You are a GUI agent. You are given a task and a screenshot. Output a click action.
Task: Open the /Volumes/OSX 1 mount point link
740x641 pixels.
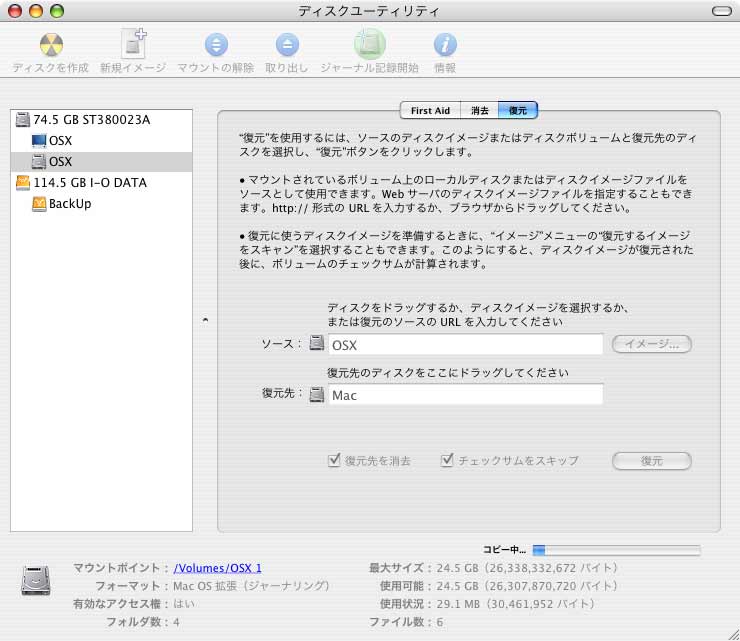(x=217, y=568)
